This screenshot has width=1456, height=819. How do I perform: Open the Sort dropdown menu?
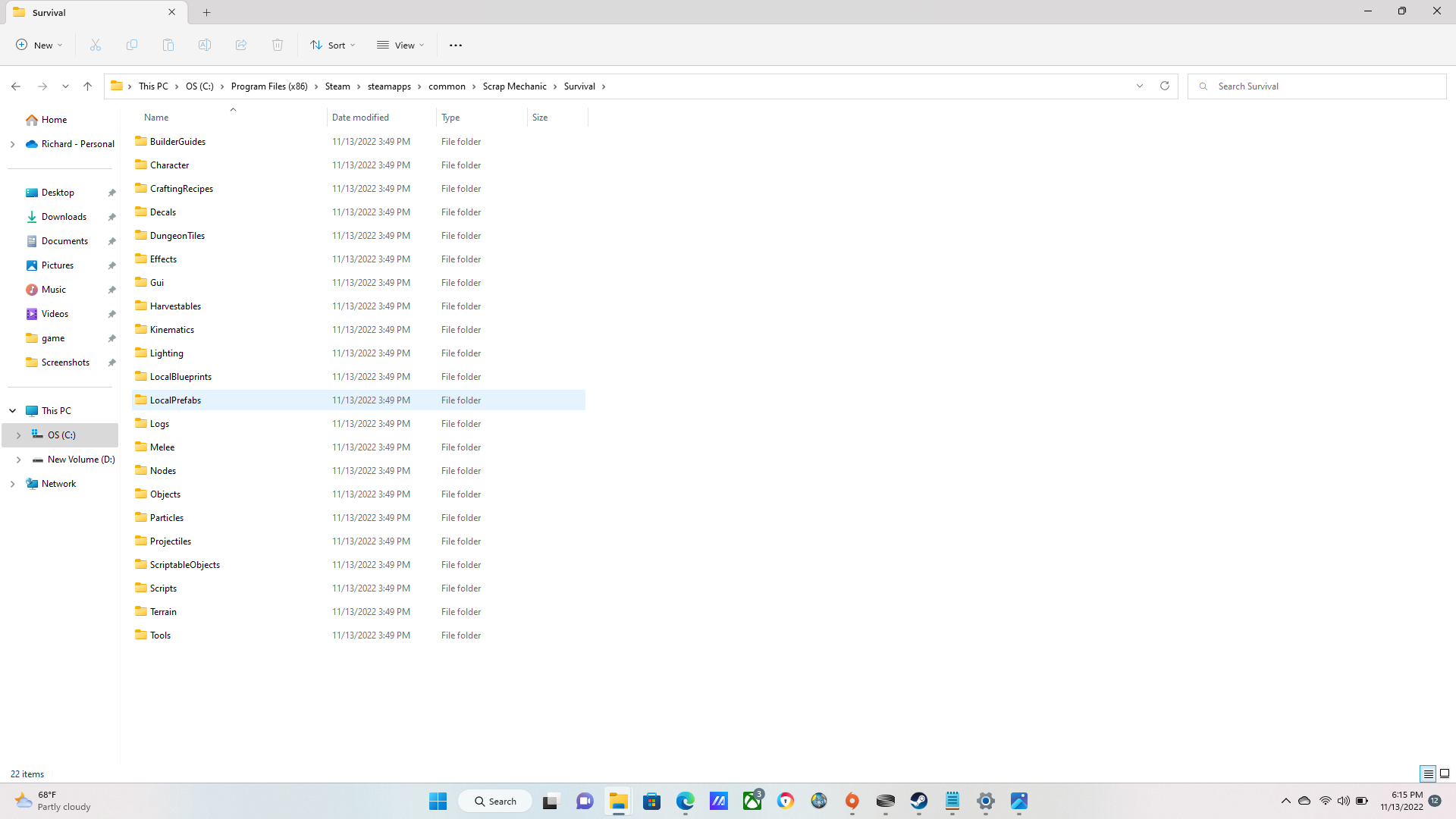pos(333,45)
